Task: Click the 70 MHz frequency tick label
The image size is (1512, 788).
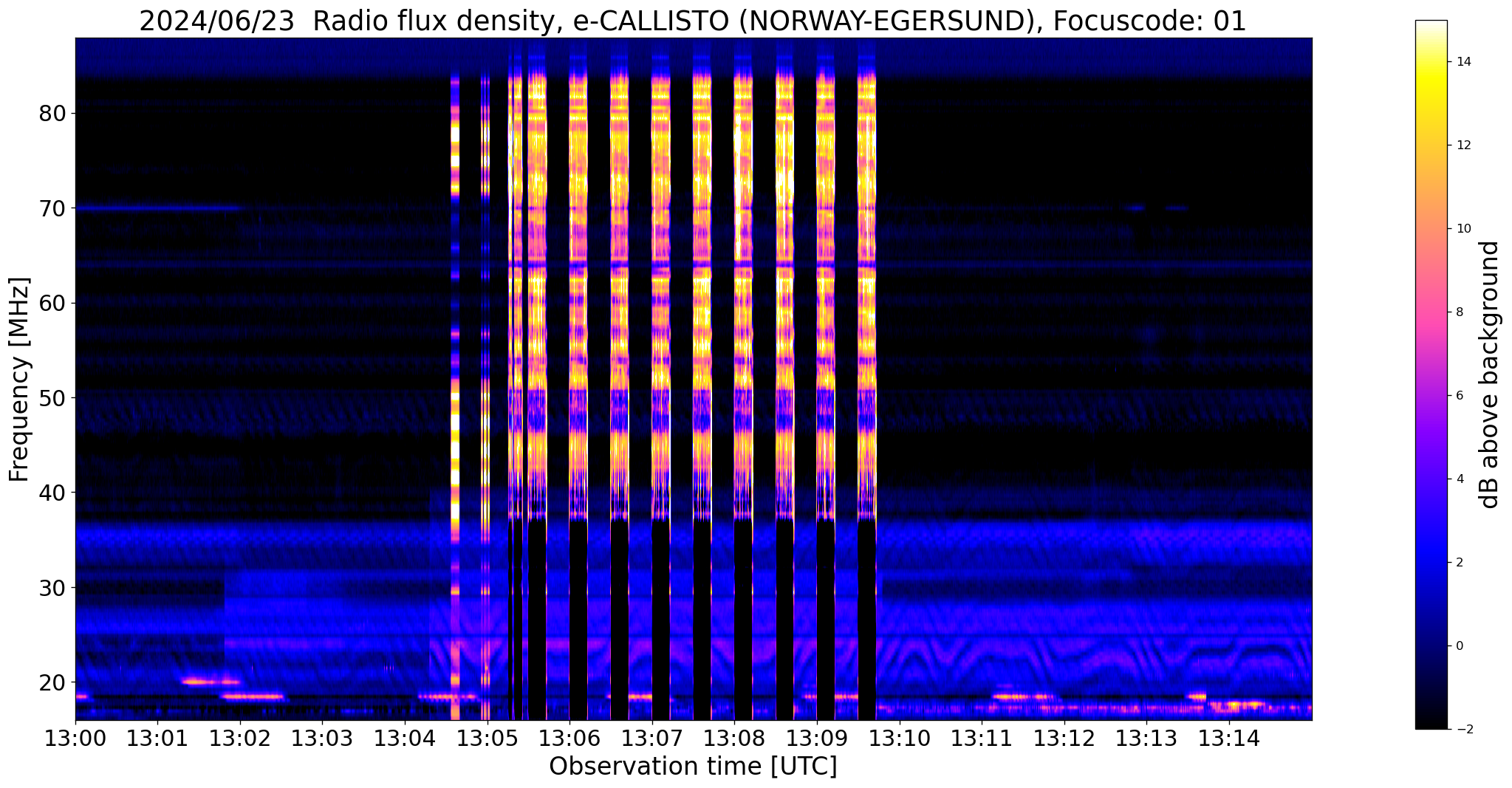Action: (52, 209)
